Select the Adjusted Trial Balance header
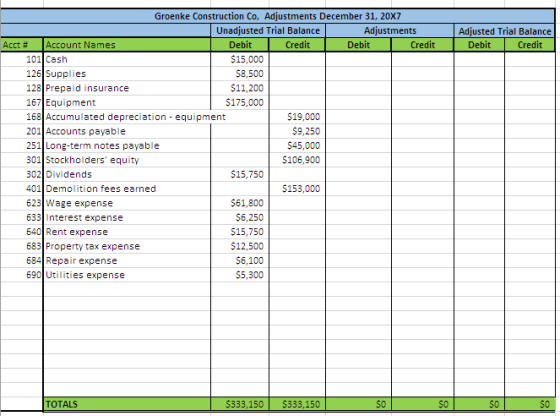560x416 pixels. pyautogui.click(x=504, y=31)
